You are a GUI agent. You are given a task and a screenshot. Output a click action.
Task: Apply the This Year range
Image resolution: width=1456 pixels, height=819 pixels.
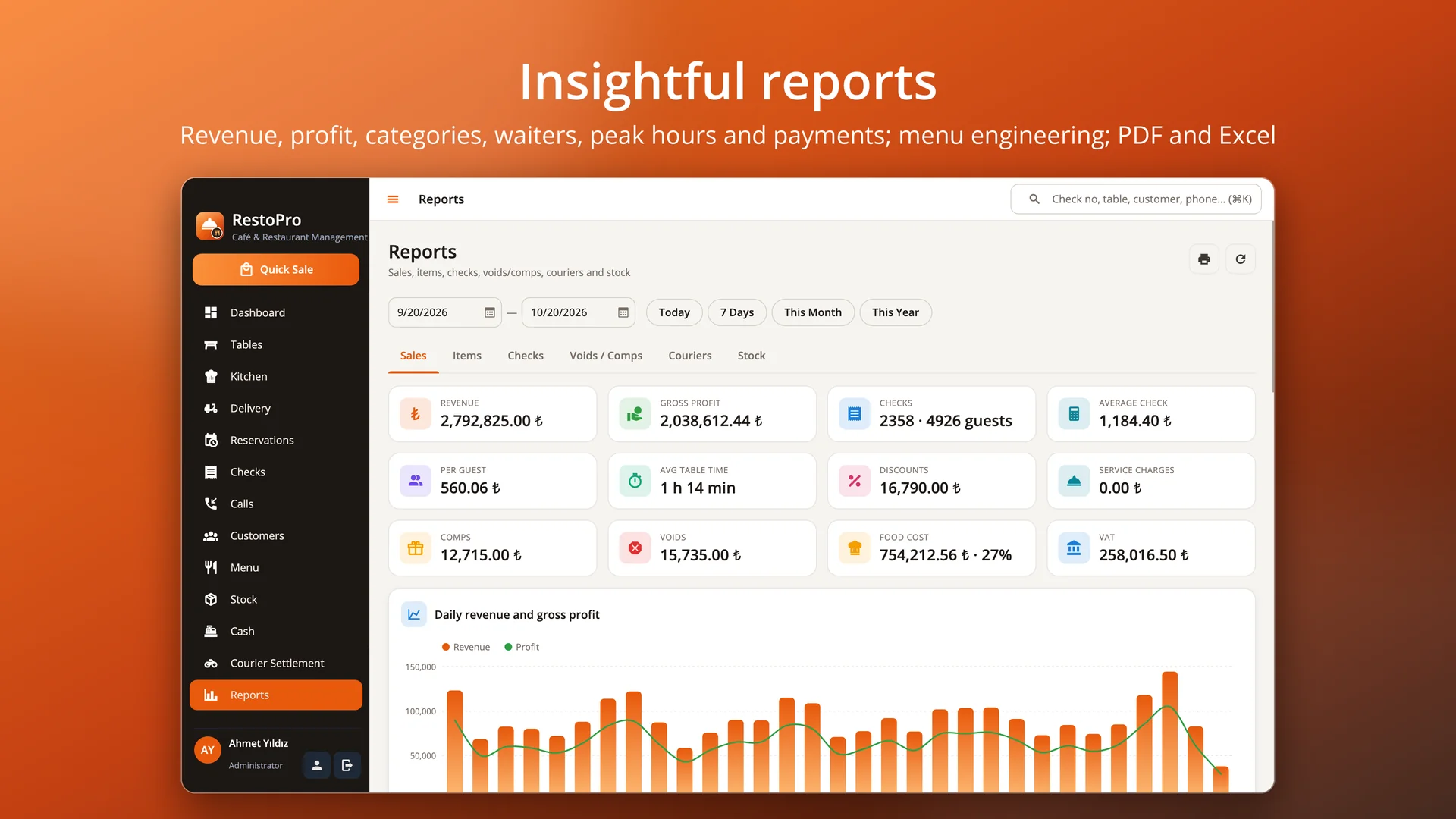point(896,312)
